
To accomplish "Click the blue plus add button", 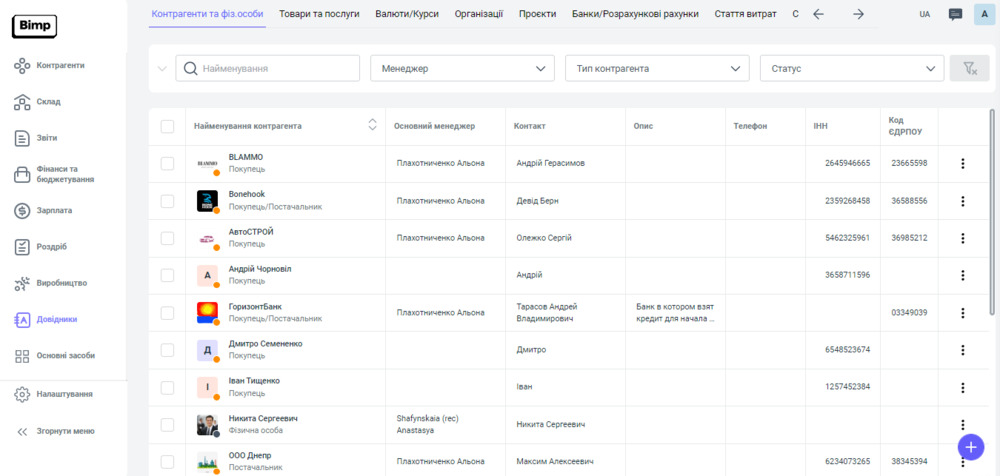I will tap(970, 446).
